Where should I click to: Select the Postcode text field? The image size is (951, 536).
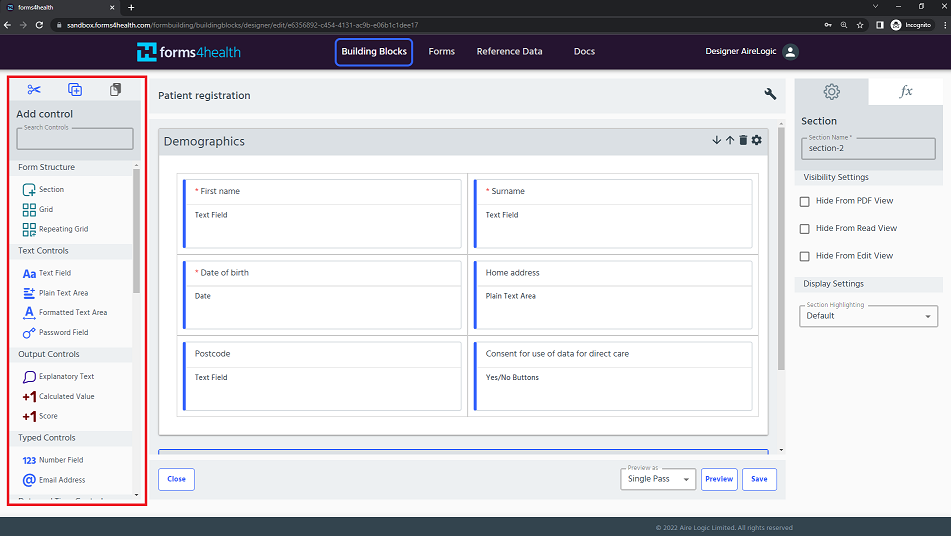(322, 376)
